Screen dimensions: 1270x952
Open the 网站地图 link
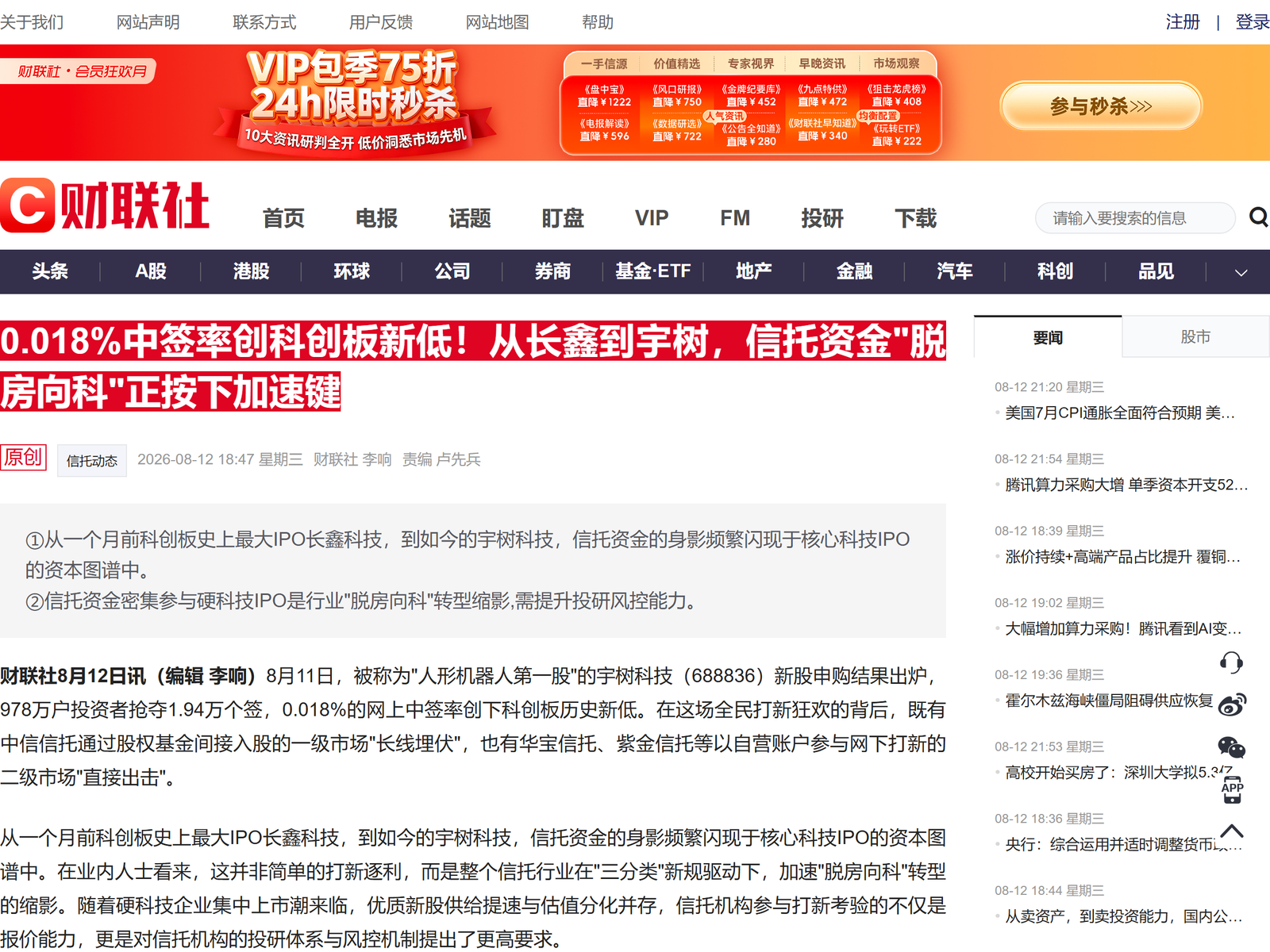click(498, 22)
